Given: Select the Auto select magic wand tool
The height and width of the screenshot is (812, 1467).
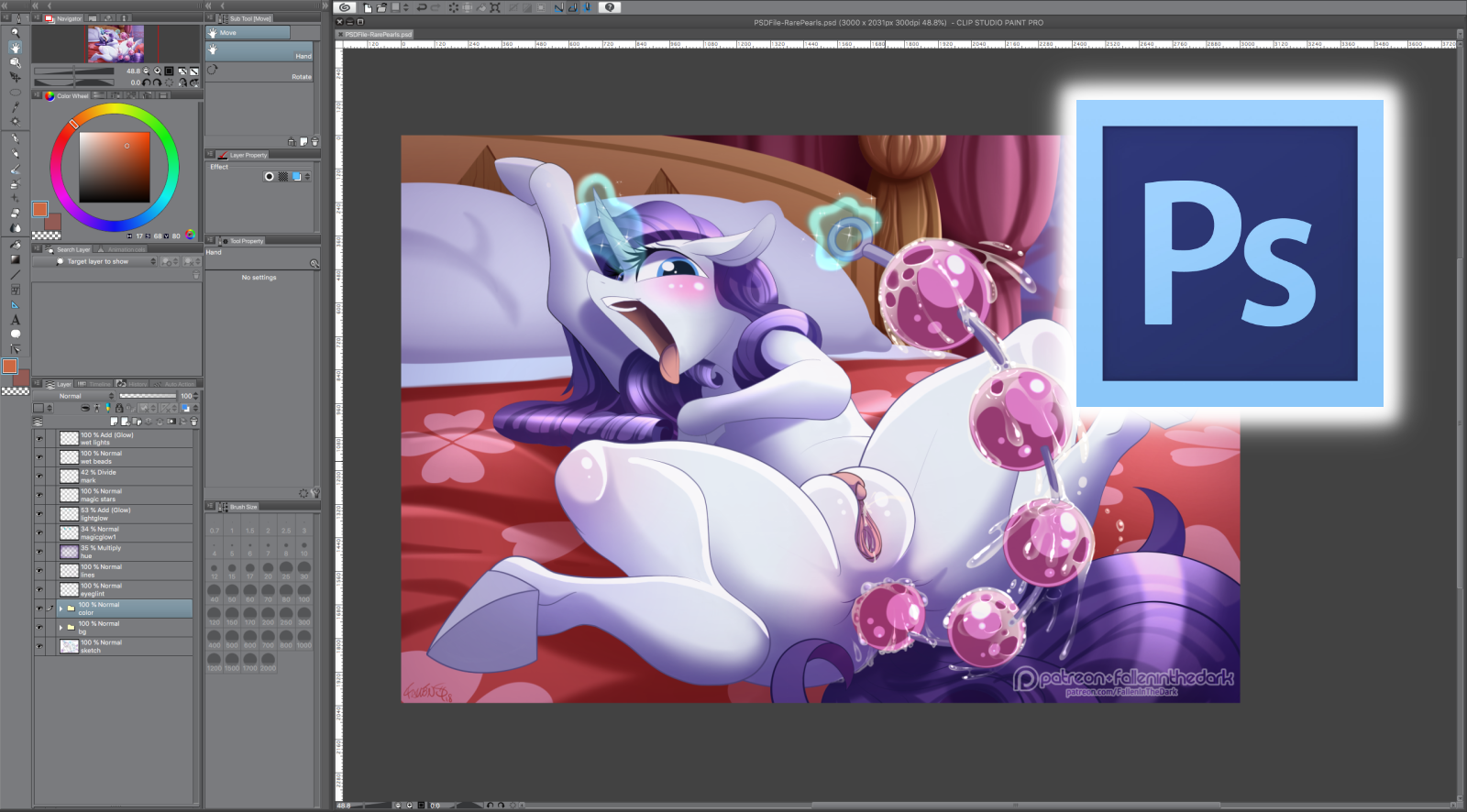Looking at the screenshot, I should pyautogui.click(x=15, y=121).
